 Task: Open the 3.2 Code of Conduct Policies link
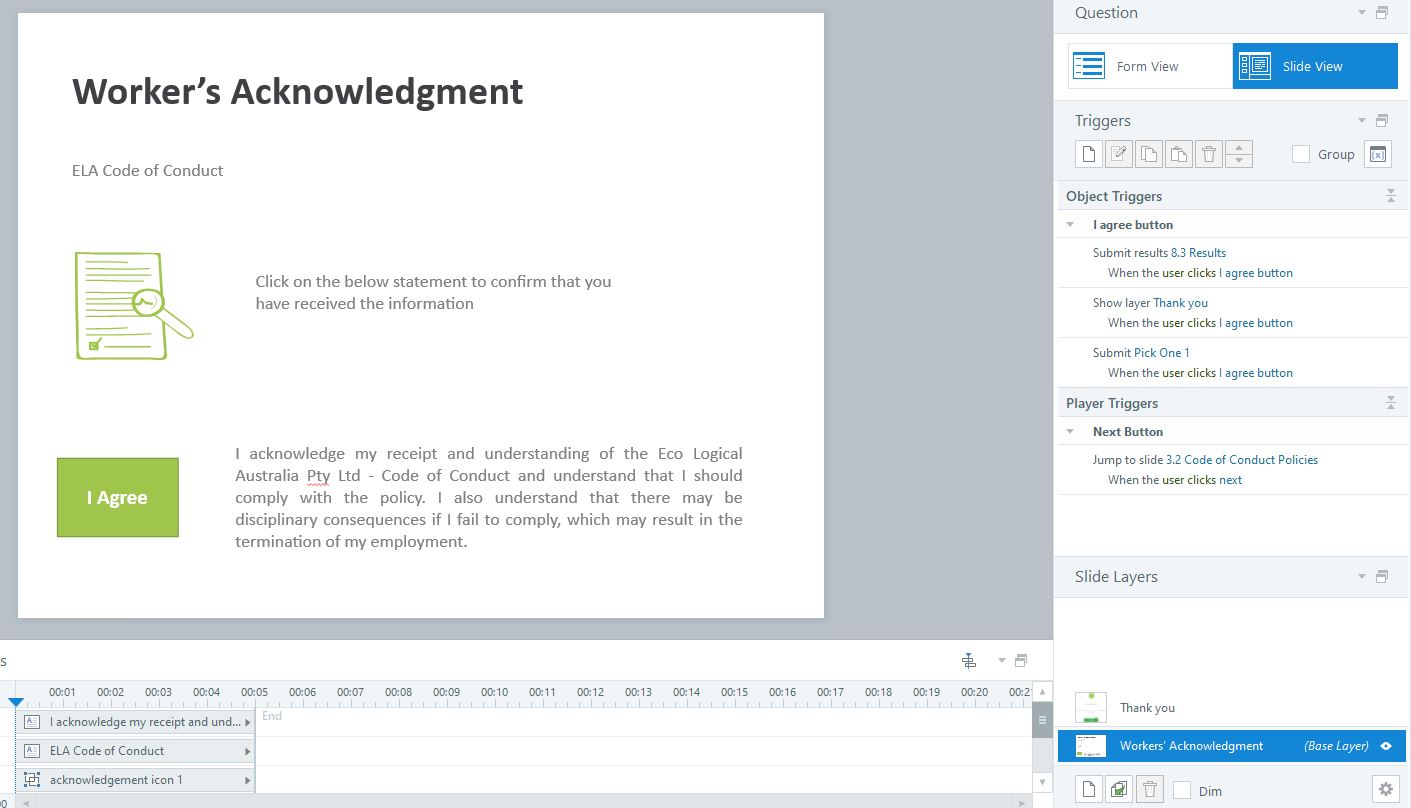[x=1242, y=460]
